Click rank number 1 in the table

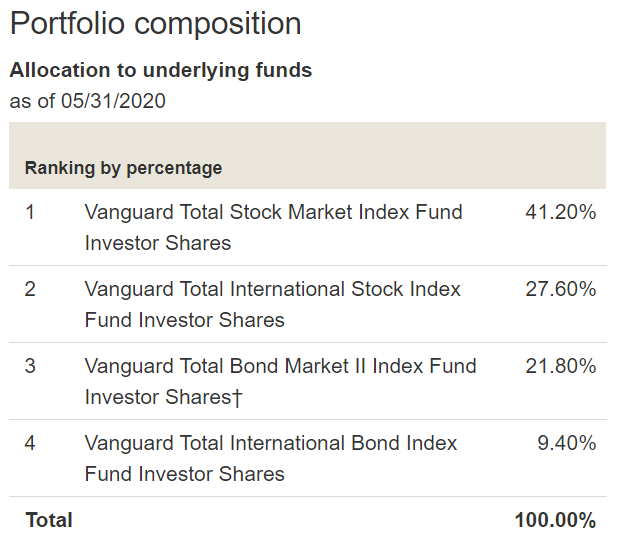[30, 212]
